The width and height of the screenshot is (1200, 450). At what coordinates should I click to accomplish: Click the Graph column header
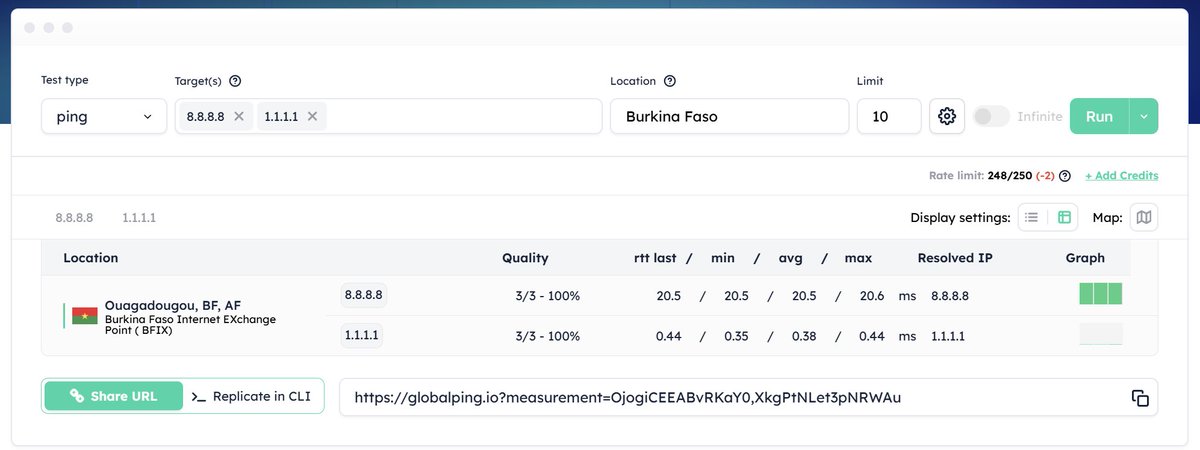[1085, 258]
